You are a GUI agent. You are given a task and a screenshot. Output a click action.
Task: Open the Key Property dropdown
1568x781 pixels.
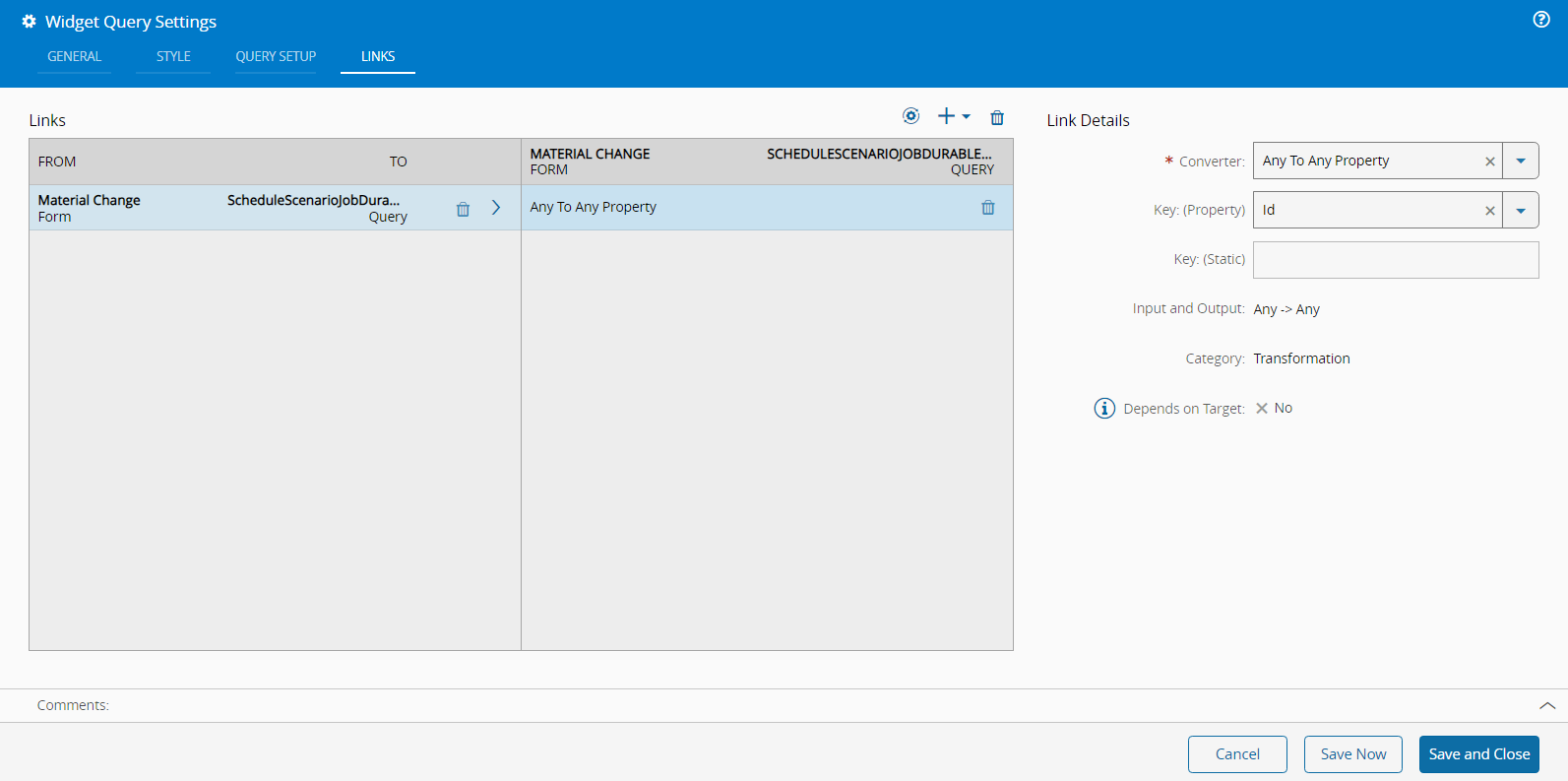1521,211
